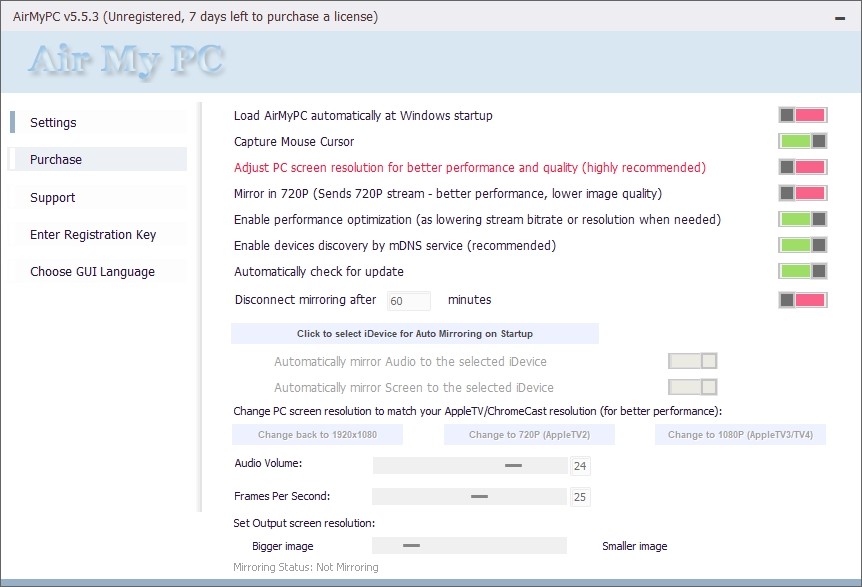Disable performance optimization toggle
Screen dimensions: 862x587
click(803, 219)
